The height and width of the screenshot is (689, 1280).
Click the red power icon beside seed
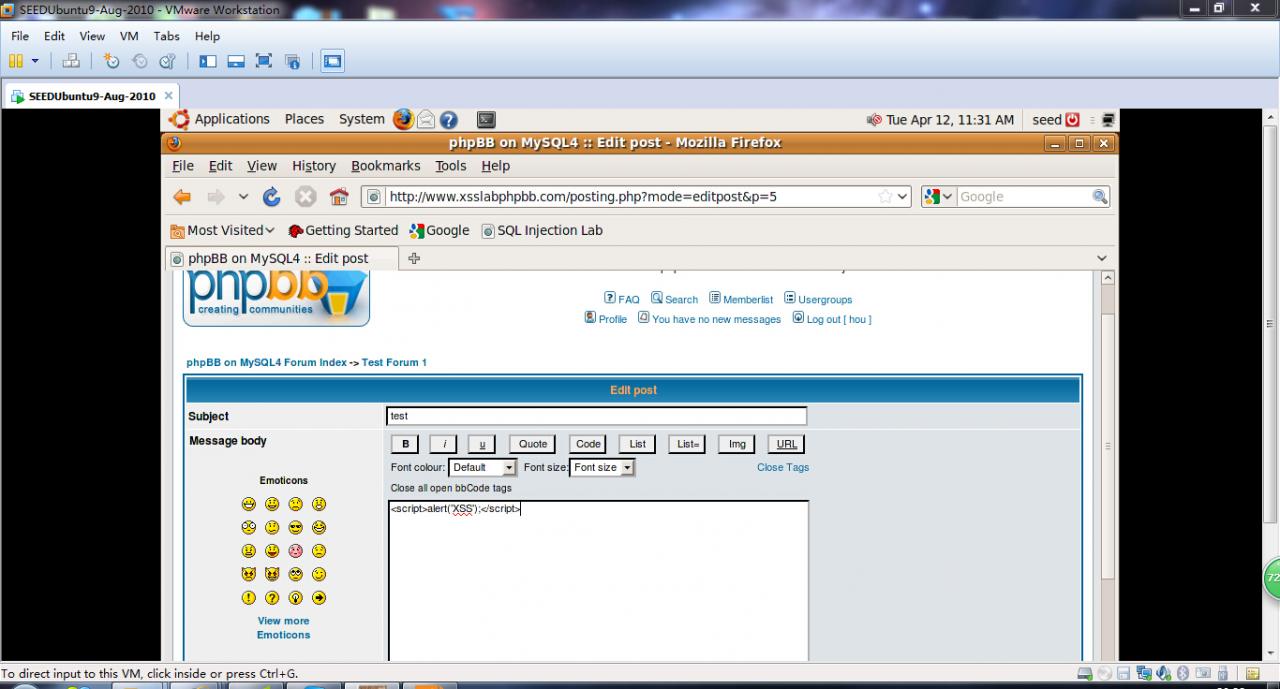coord(1073,120)
